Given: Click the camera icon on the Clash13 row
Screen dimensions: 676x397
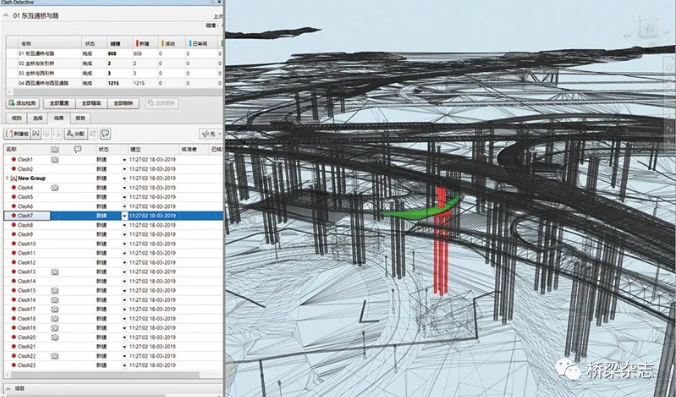Looking at the screenshot, I should pyautogui.click(x=55, y=272).
